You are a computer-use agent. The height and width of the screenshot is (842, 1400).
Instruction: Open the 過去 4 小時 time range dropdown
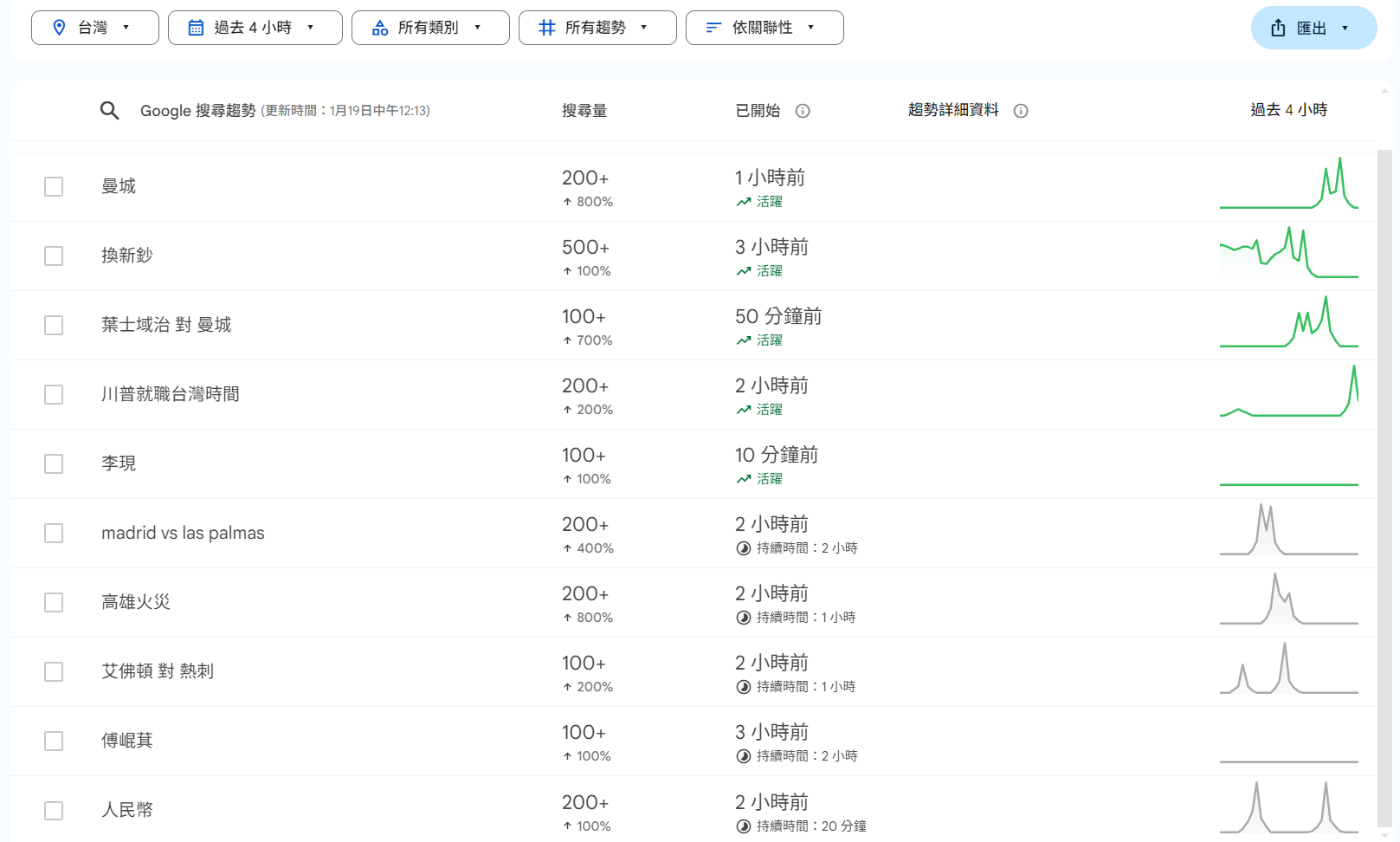255,28
